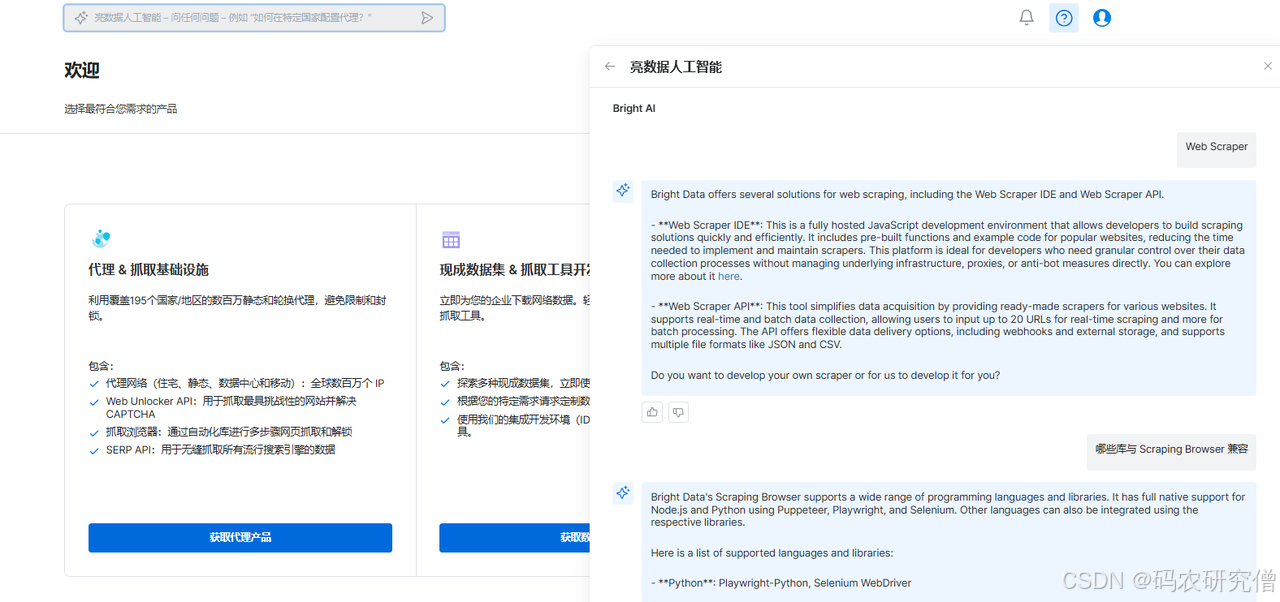Click the 代理 & 抓取基础设施 heading
Image resolution: width=1280 pixels, height=602 pixels.
click(148, 270)
